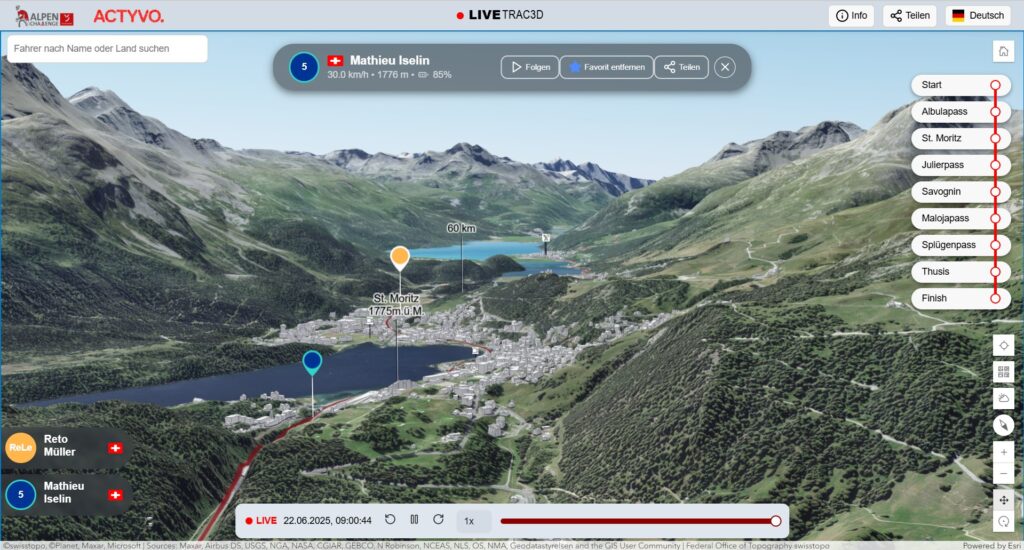Click the Info button

(x=851, y=16)
